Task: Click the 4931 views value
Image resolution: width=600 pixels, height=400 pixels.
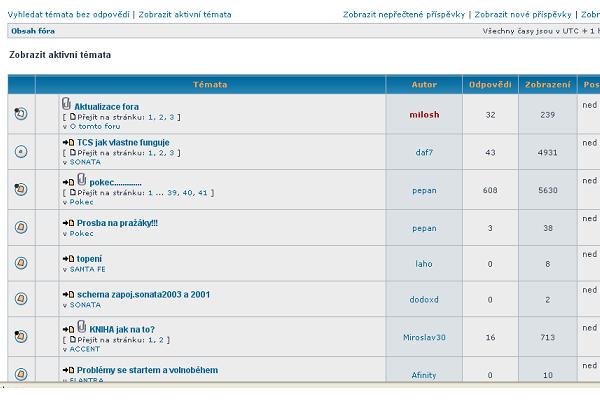Action: (548, 152)
